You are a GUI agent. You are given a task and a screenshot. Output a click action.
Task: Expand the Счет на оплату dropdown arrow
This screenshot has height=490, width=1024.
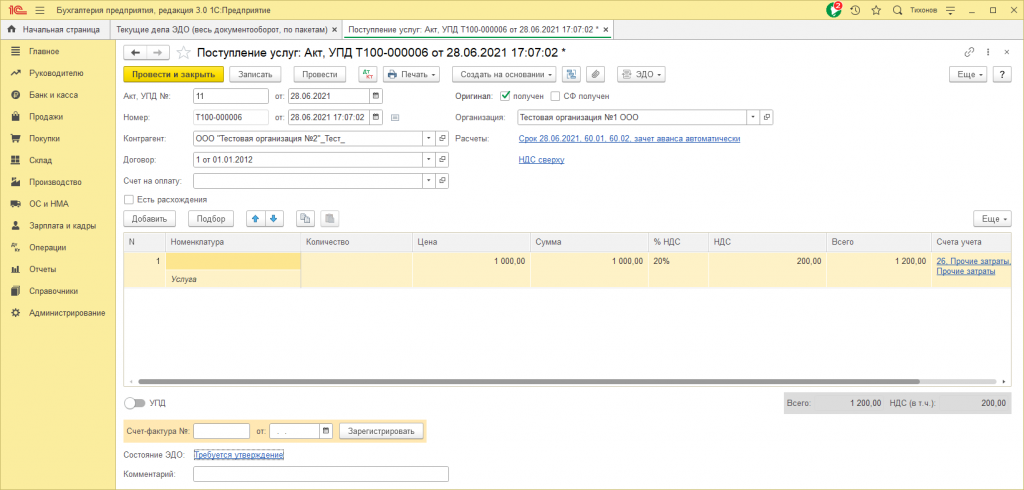click(x=429, y=180)
